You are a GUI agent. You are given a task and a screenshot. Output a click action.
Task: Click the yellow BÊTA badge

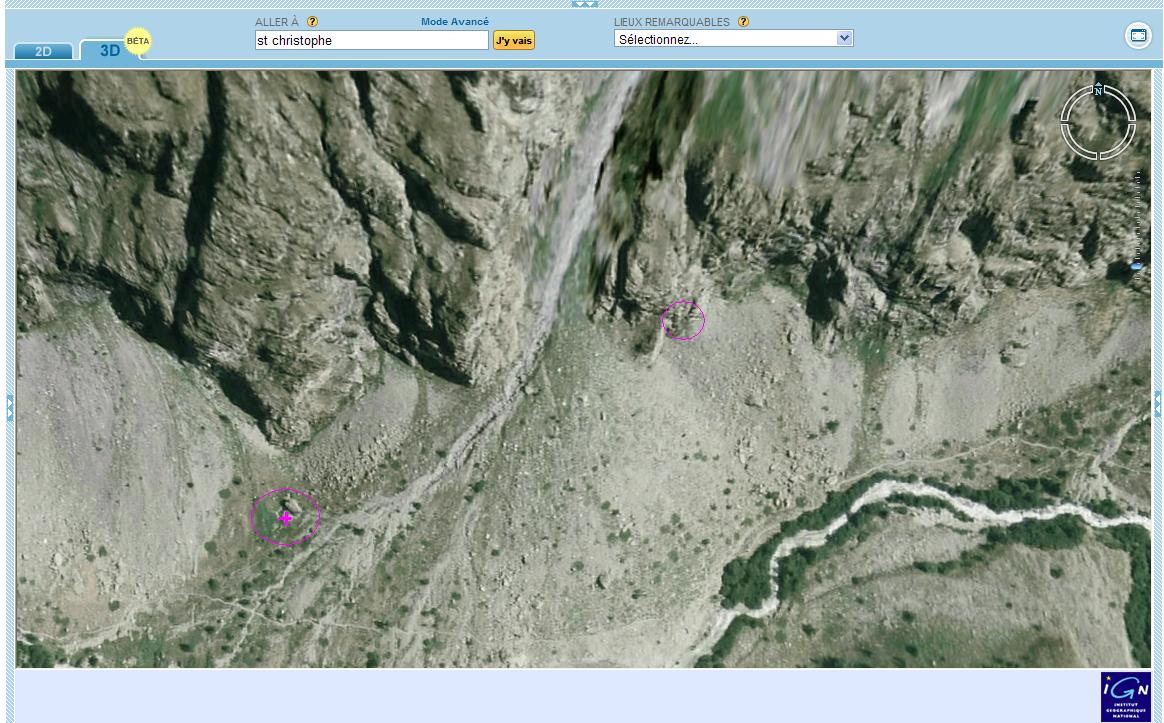pos(138,41)
